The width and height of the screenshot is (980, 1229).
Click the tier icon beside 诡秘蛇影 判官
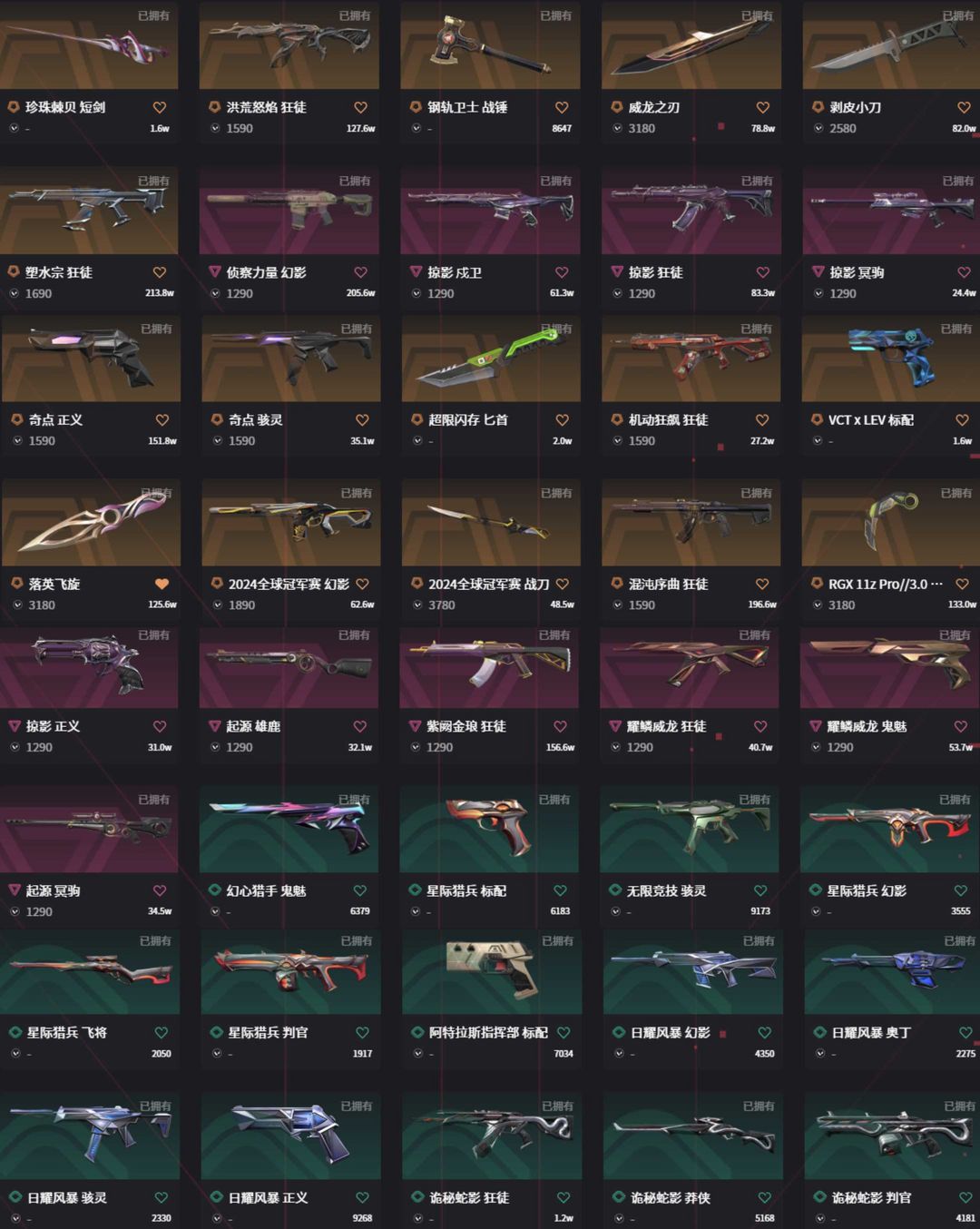click(820, 1197)
